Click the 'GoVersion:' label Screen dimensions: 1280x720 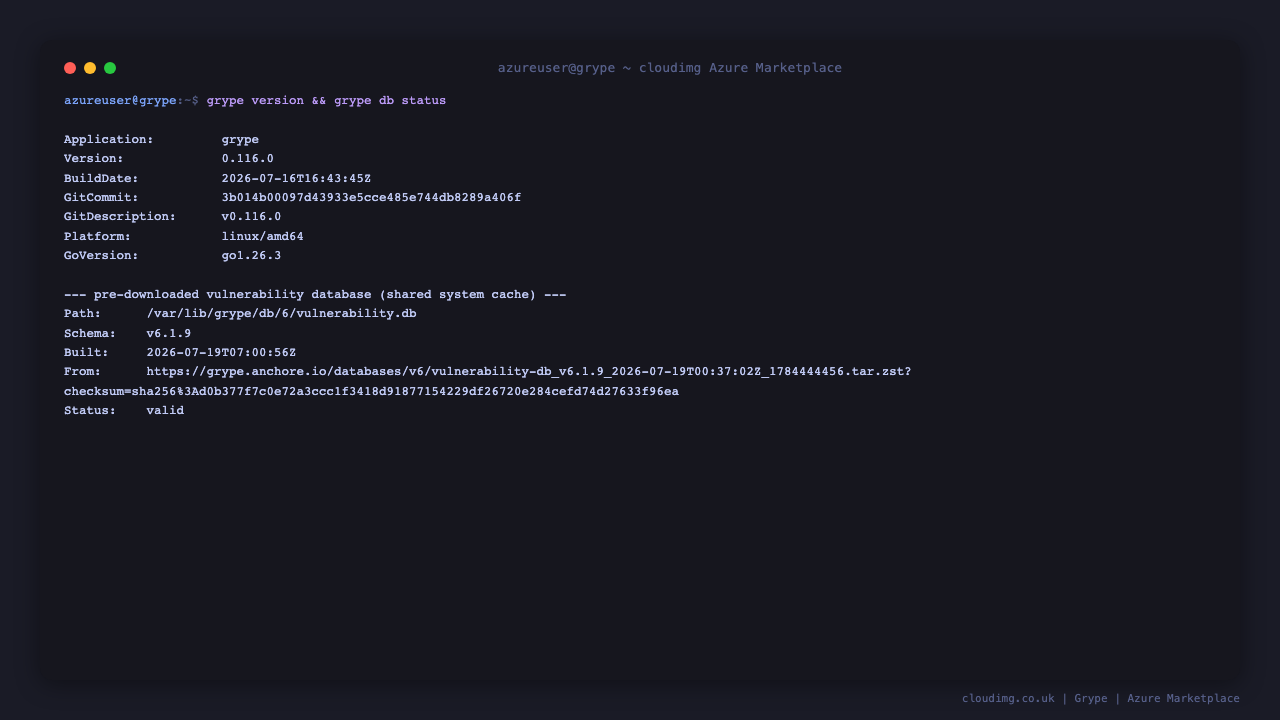pyautogui.click(x=101, y=256)
